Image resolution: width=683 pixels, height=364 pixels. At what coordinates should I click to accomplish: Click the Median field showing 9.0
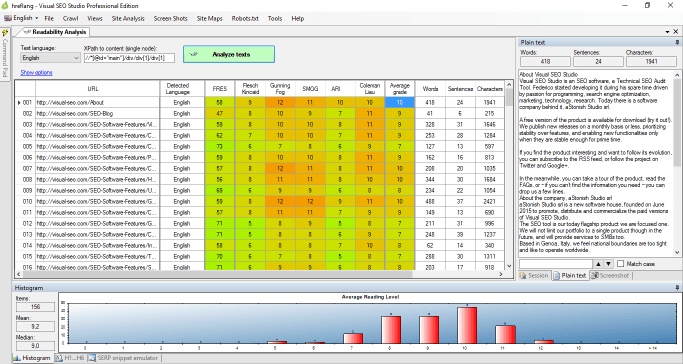(35, 346)
